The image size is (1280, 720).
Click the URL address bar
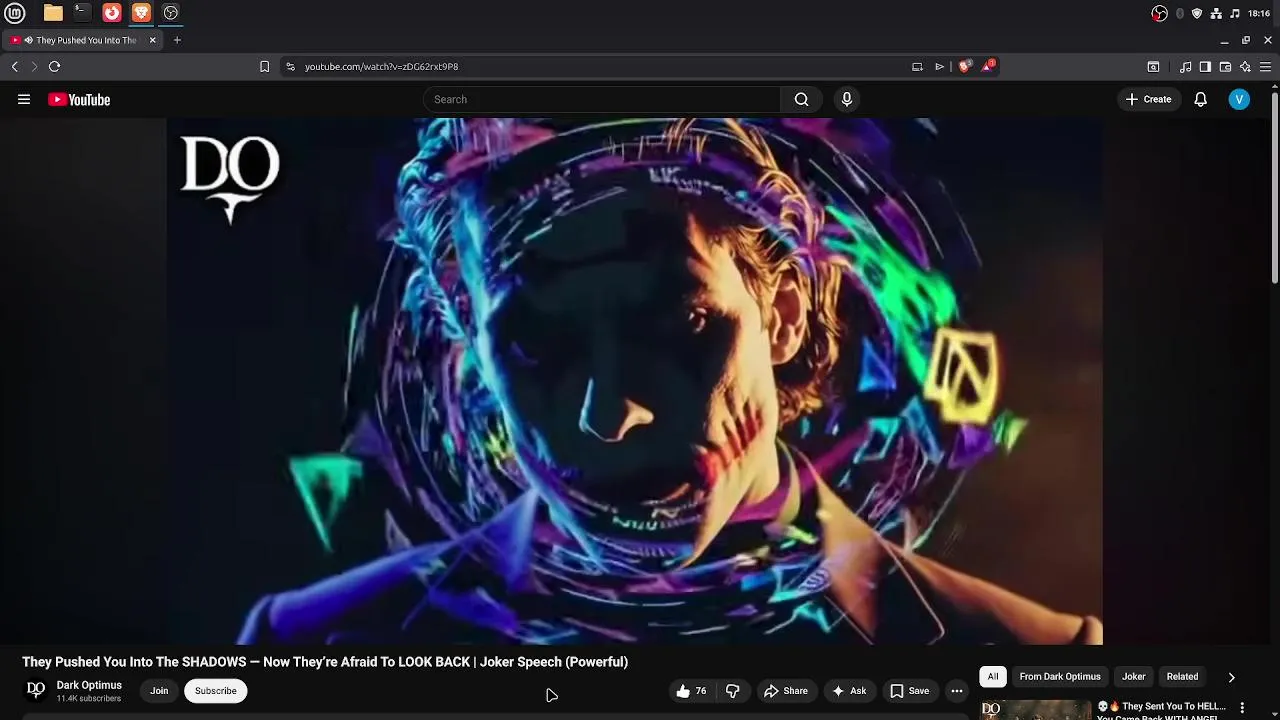point(600,66)
